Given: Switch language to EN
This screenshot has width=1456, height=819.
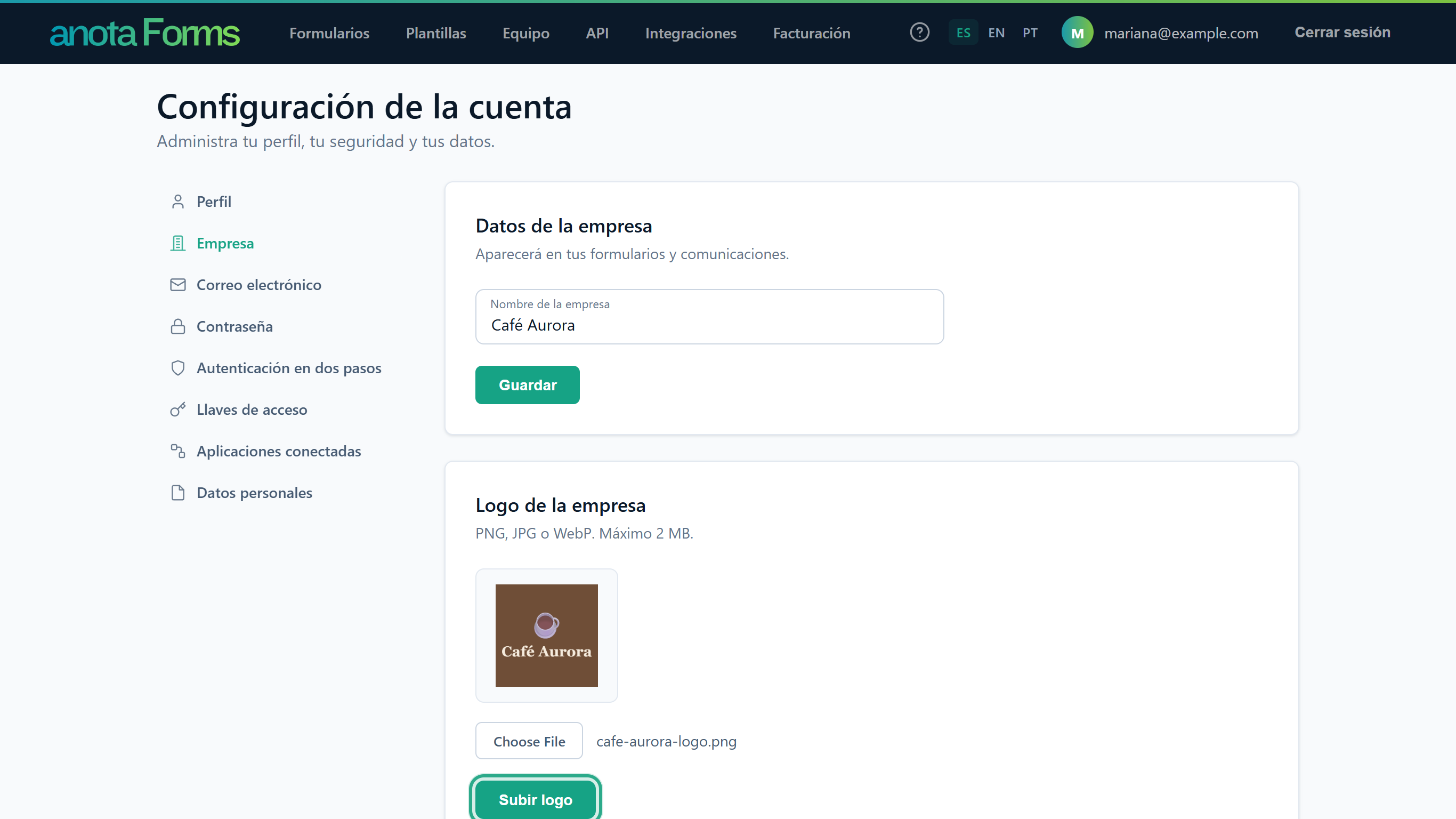Looking at the screenshot, I should [x=997, y=33].
